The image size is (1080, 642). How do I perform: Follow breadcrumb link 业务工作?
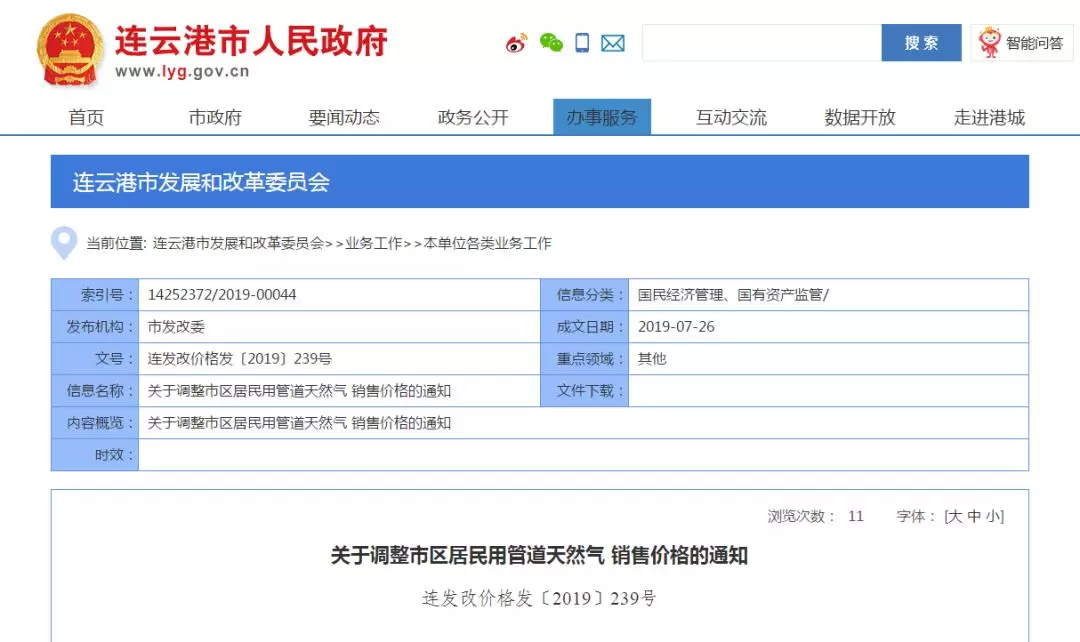pyautogui.click(x=373, y=243)
